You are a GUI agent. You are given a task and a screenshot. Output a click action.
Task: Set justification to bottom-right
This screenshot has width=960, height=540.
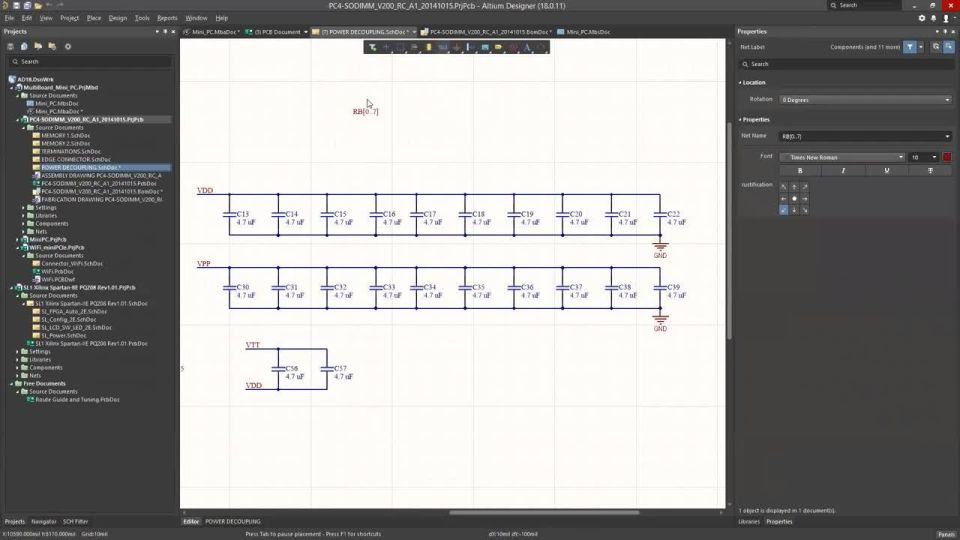804,210
